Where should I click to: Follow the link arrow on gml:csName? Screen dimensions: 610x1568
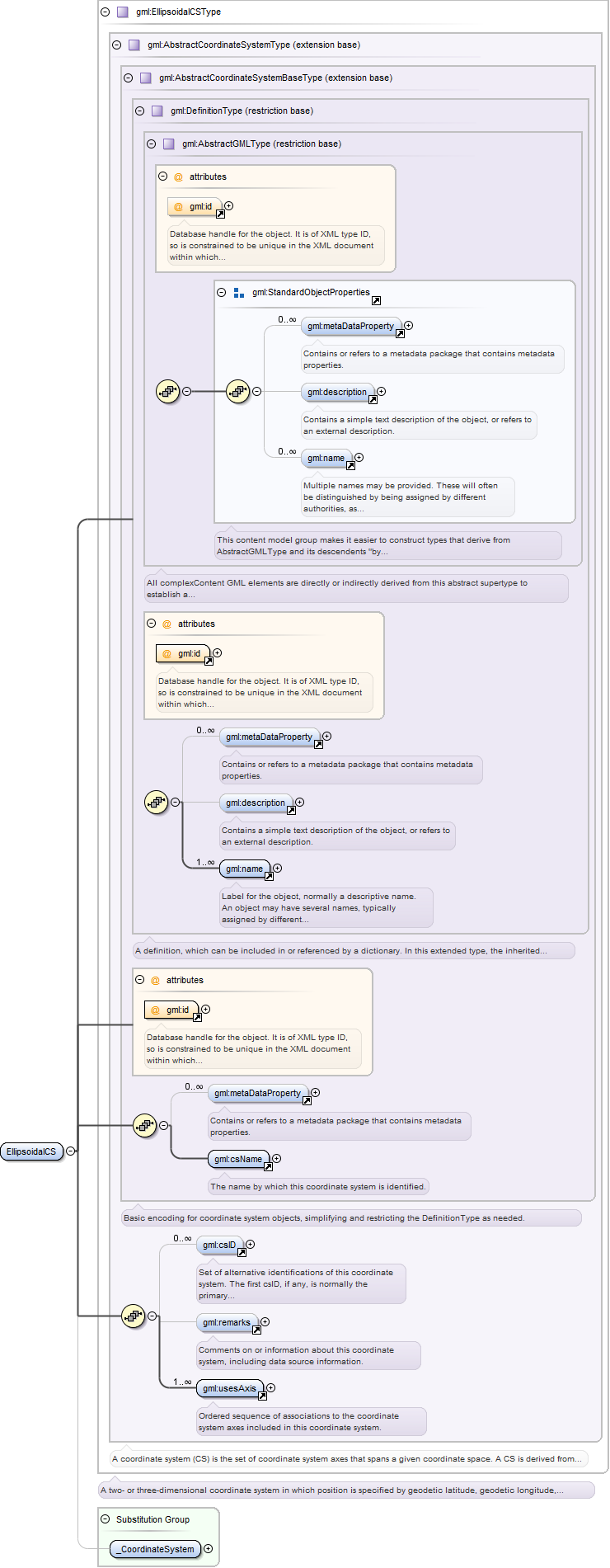tap(267, 1166)
